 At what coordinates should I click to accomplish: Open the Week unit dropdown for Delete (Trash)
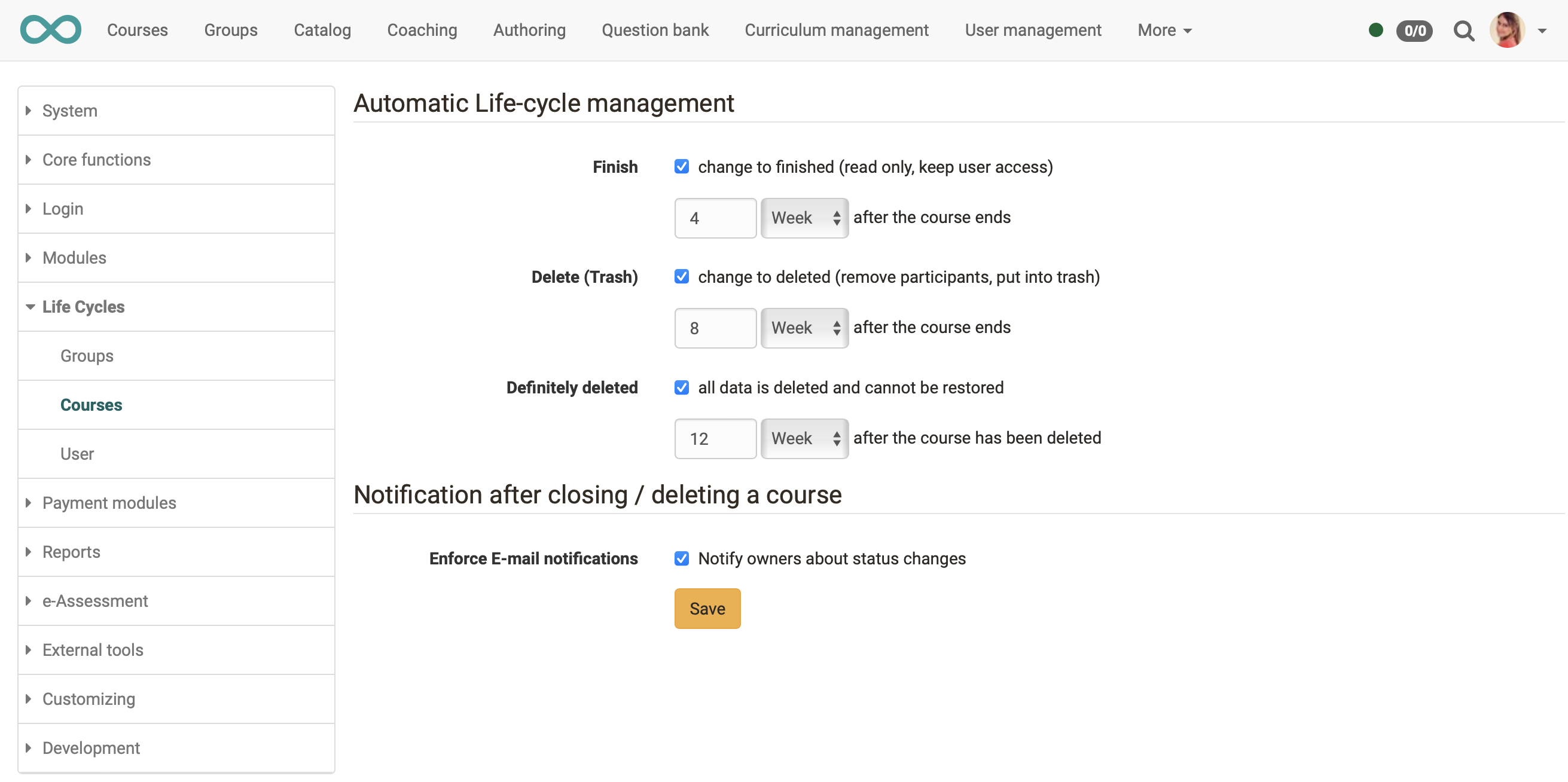(805, 328)
